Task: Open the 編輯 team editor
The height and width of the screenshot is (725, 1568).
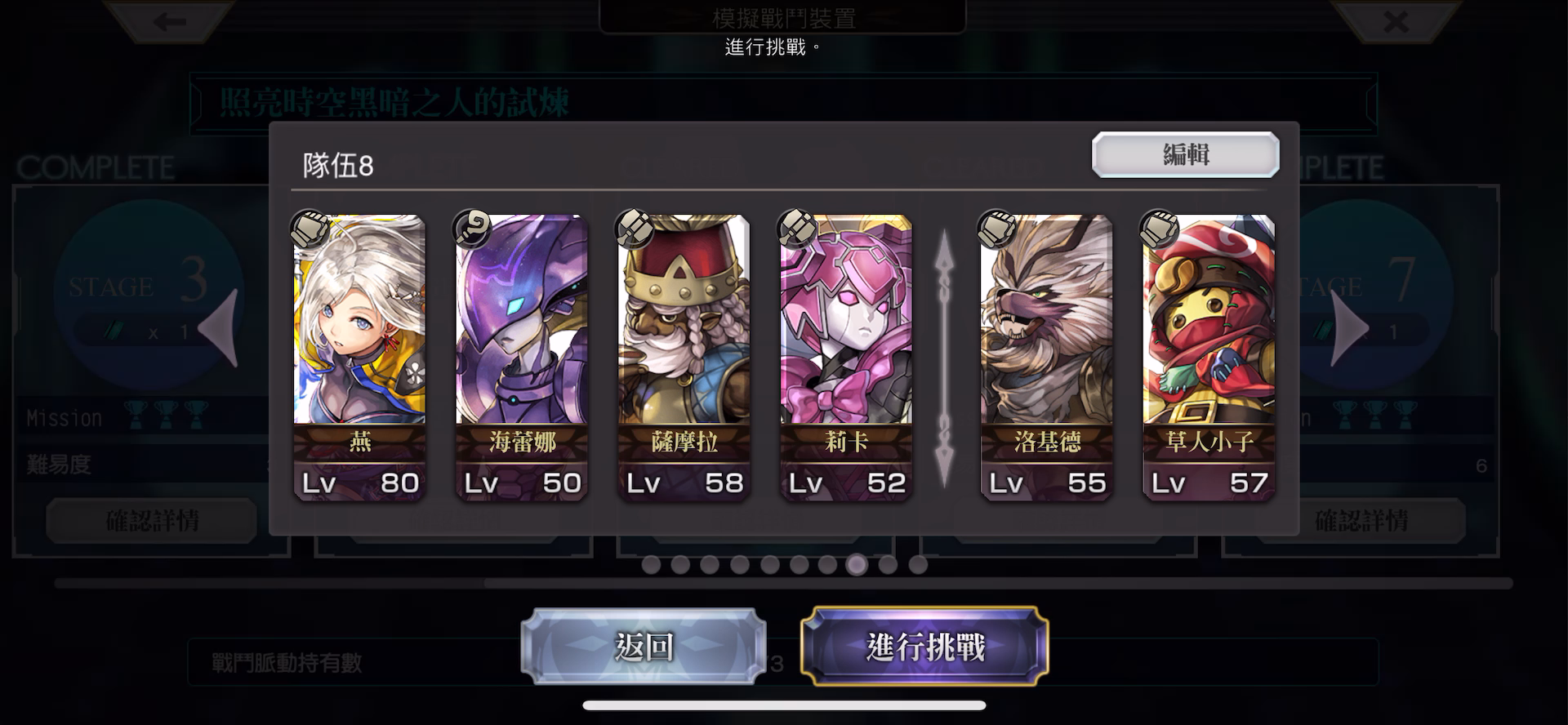Action: tap(1186, 154)
